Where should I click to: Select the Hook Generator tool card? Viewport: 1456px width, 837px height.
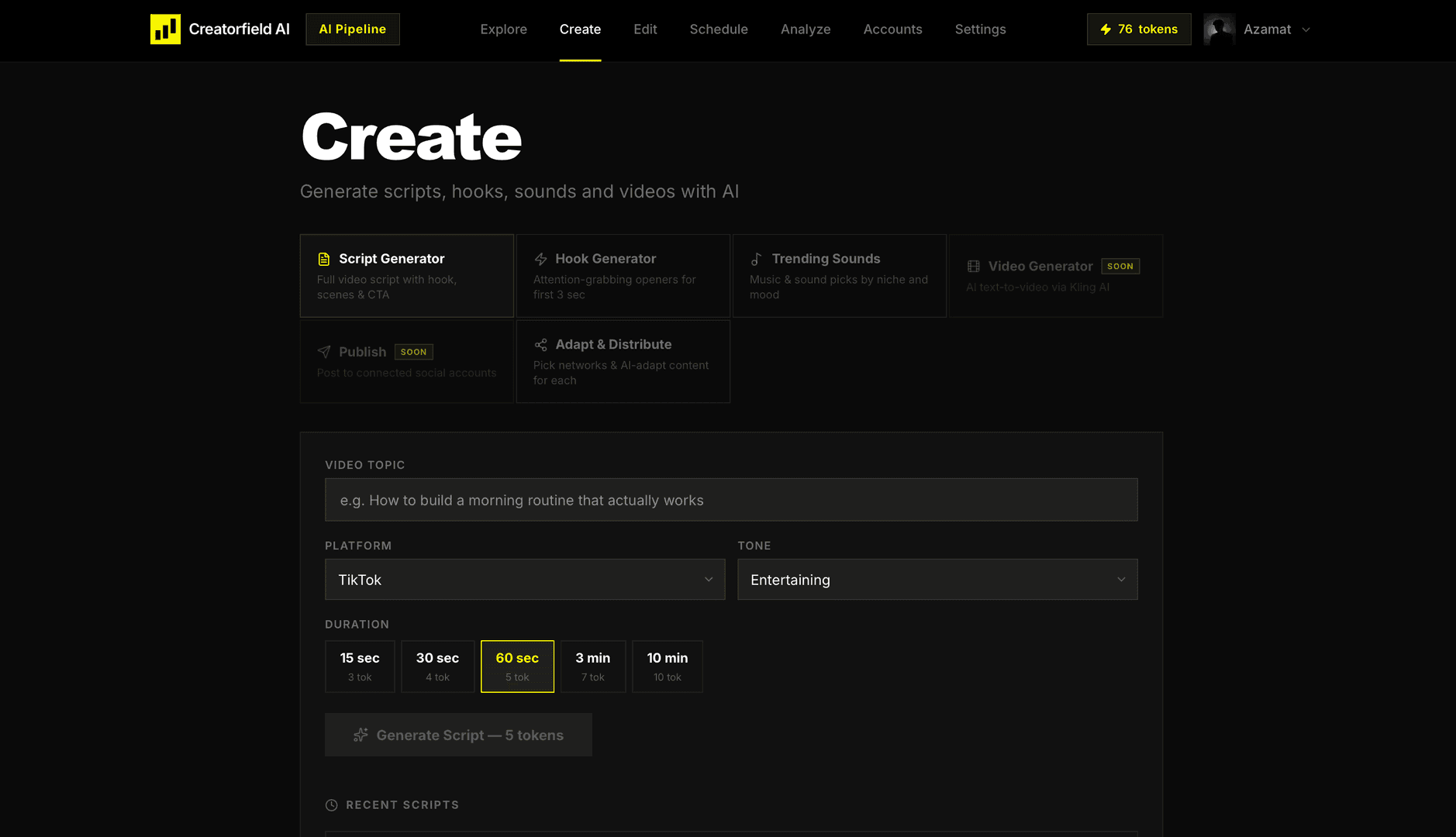623,276
